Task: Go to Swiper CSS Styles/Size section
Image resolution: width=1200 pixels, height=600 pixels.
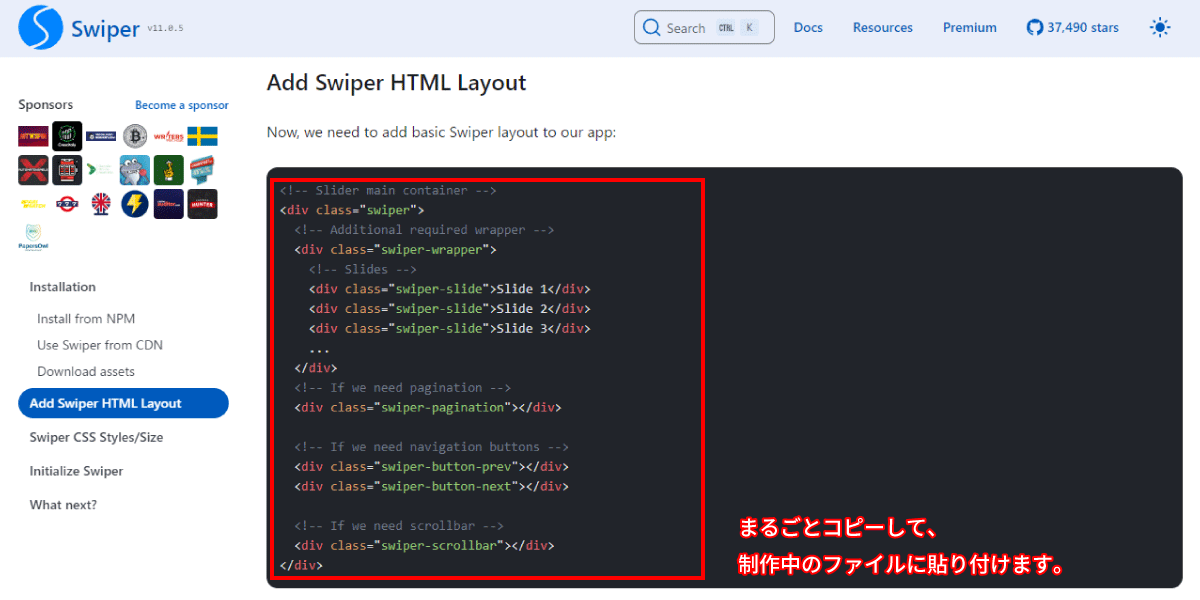Action: tap(96, 437)
